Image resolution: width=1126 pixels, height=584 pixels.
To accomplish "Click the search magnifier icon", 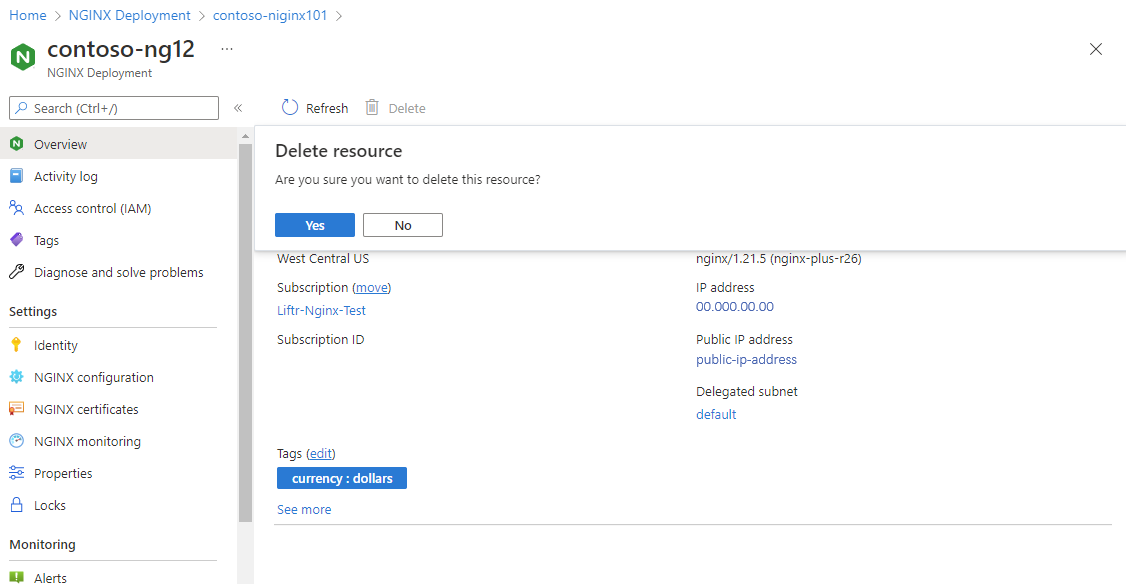I will click(22, 108).
